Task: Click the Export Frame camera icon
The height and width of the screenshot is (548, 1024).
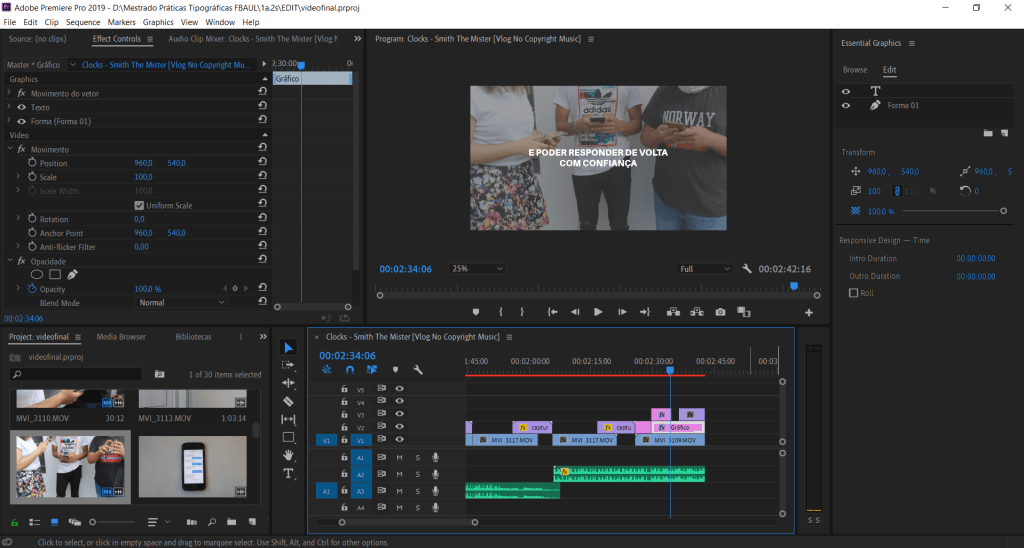Action: click(720, 312)
